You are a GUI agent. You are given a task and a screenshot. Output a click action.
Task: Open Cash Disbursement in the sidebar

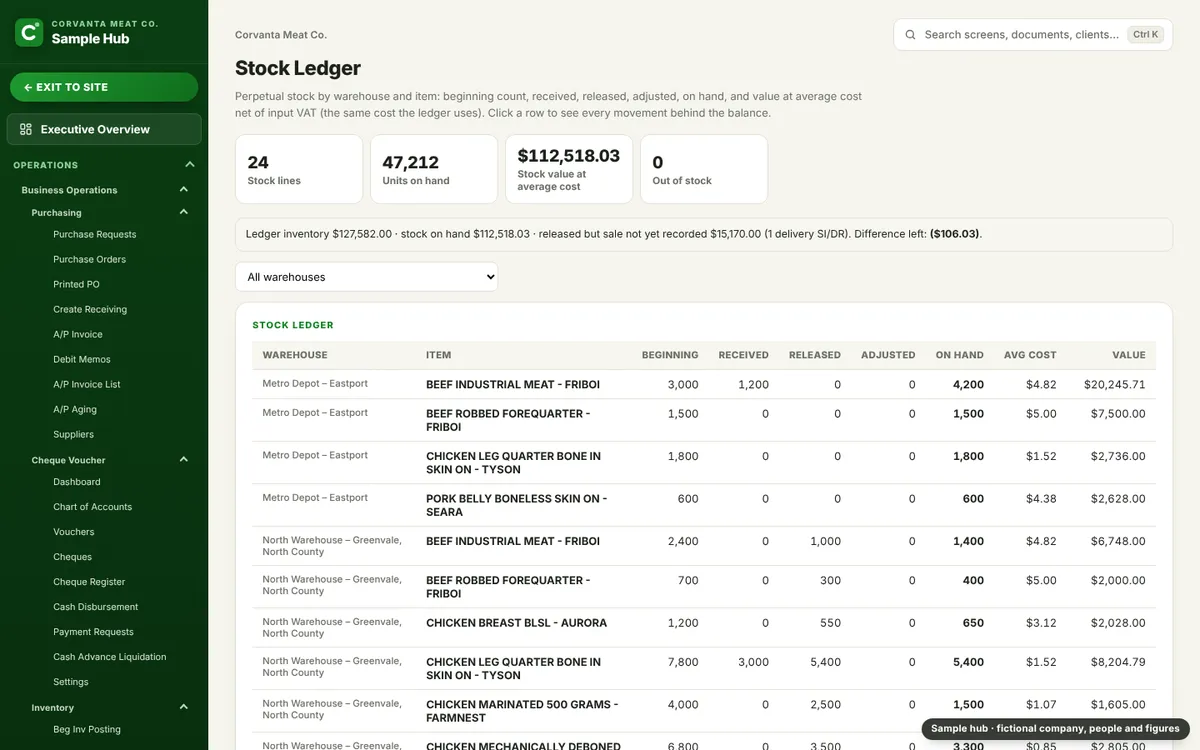click(96, 607)
